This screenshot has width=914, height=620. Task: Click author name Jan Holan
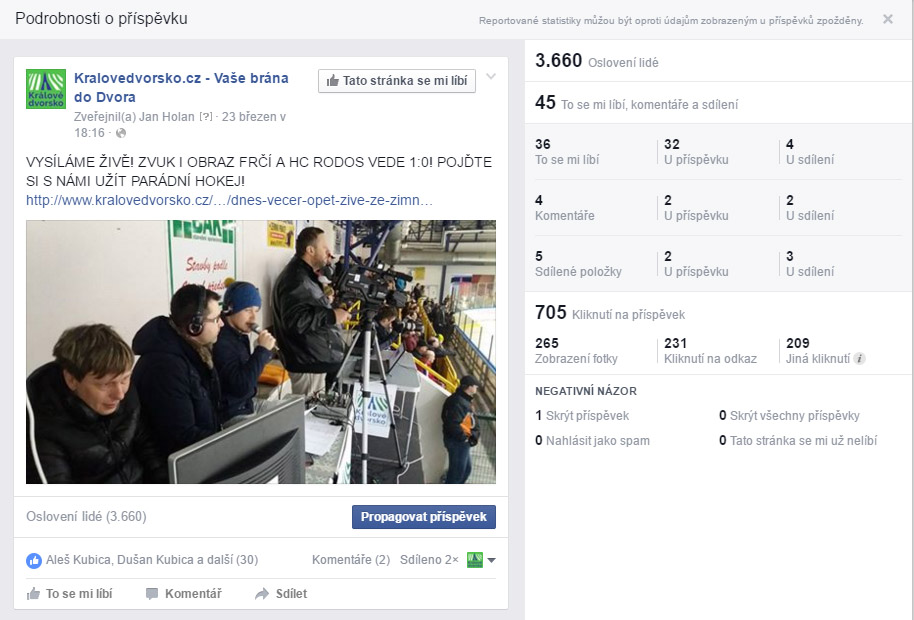click(166, 117)
